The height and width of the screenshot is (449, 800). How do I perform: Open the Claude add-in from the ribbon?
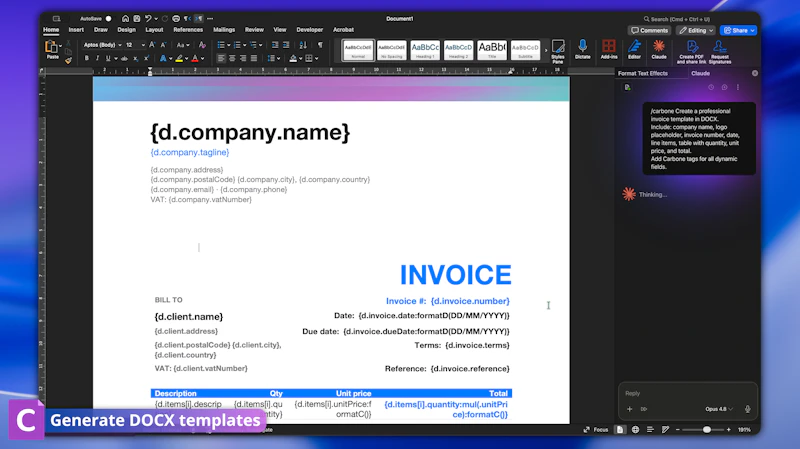(x=659, y=50)
